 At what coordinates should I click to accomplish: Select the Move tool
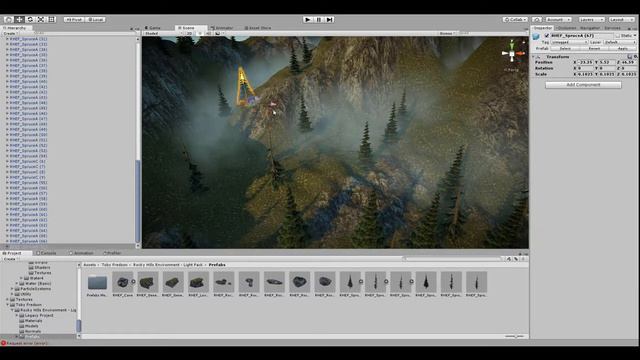19,19
